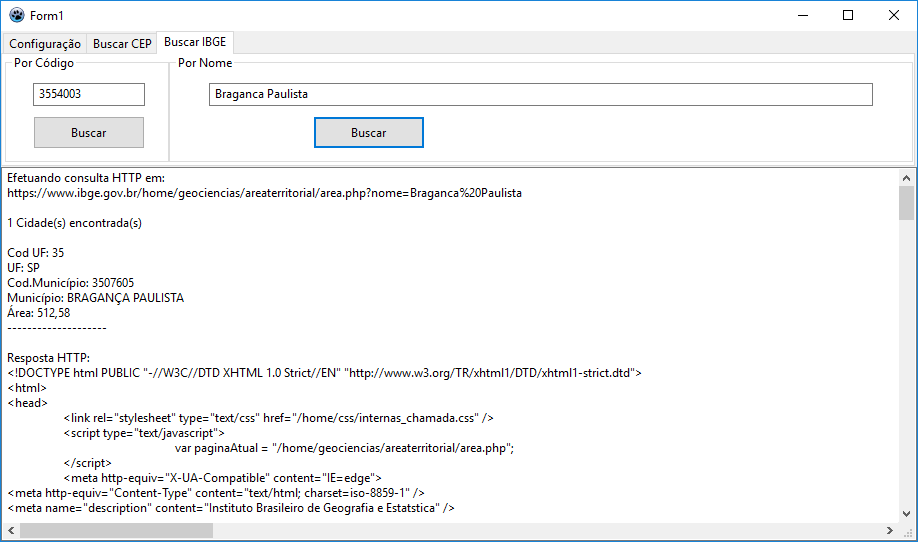
Task: Click the Form1 paw application icon
Action: [17, 15]
